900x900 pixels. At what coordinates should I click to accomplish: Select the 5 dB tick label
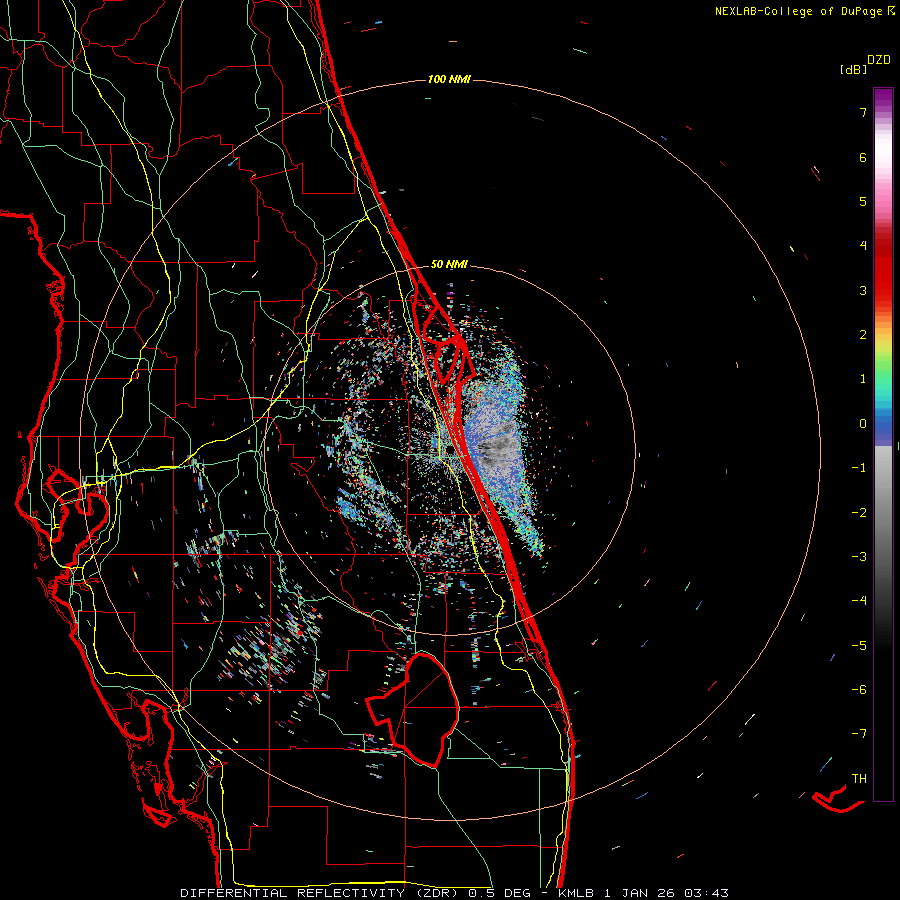click(x=863, y=201)
